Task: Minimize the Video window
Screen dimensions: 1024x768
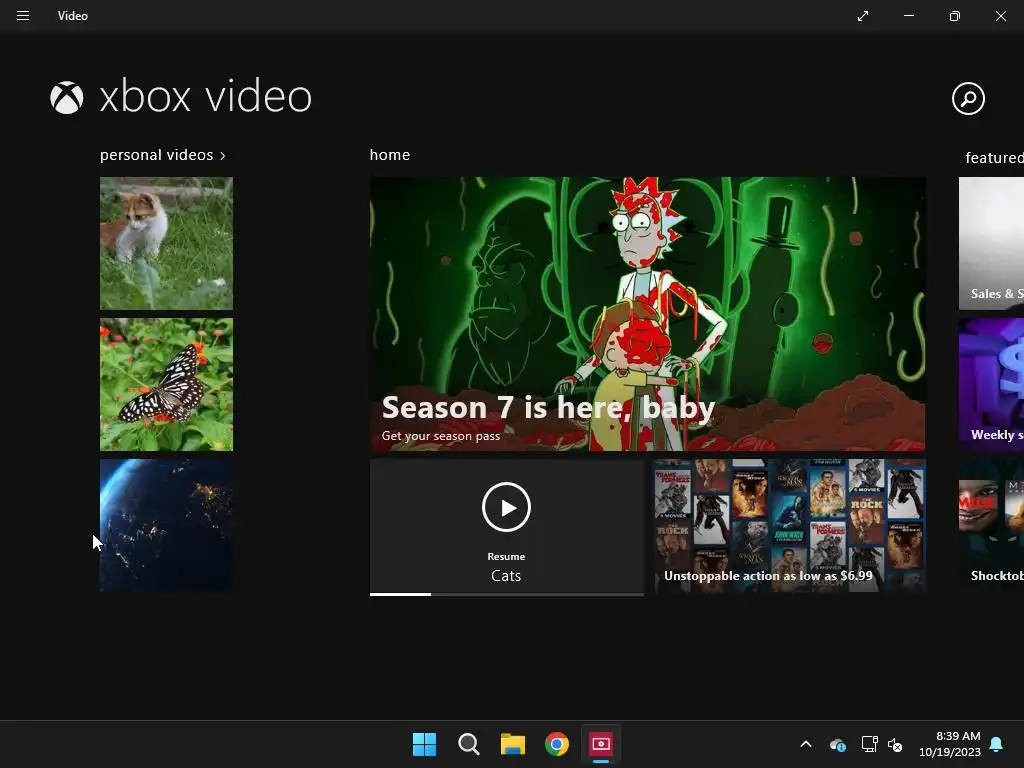Action: click(x=909, y=16)
